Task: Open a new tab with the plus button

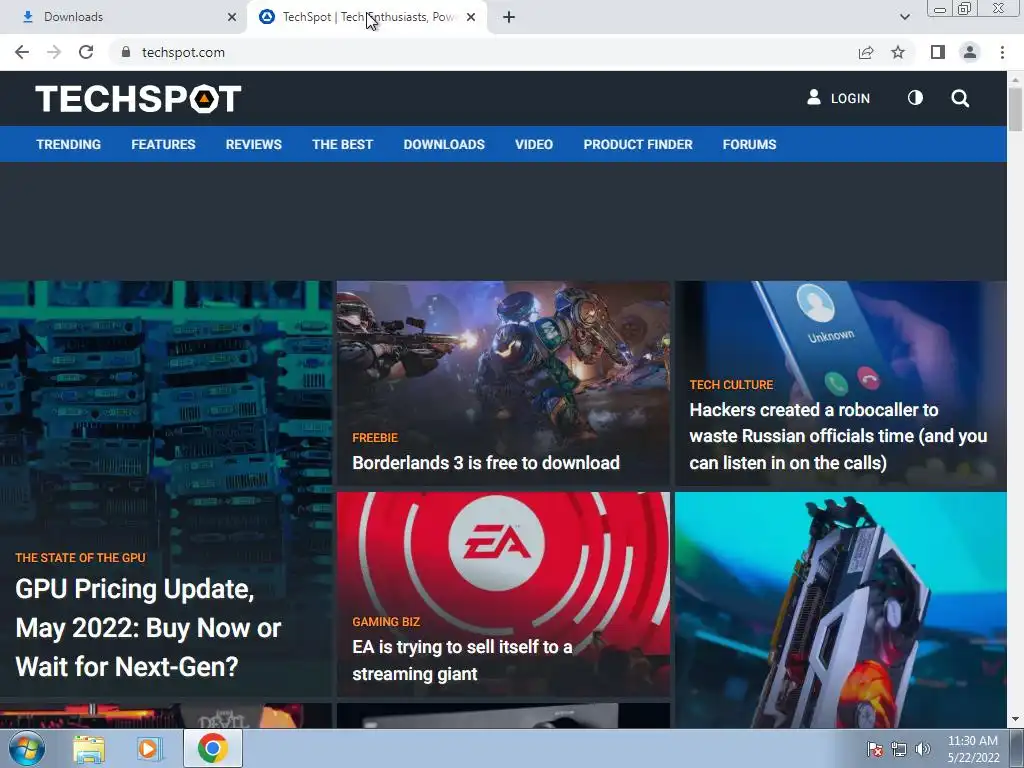Action: pos(509,17)
